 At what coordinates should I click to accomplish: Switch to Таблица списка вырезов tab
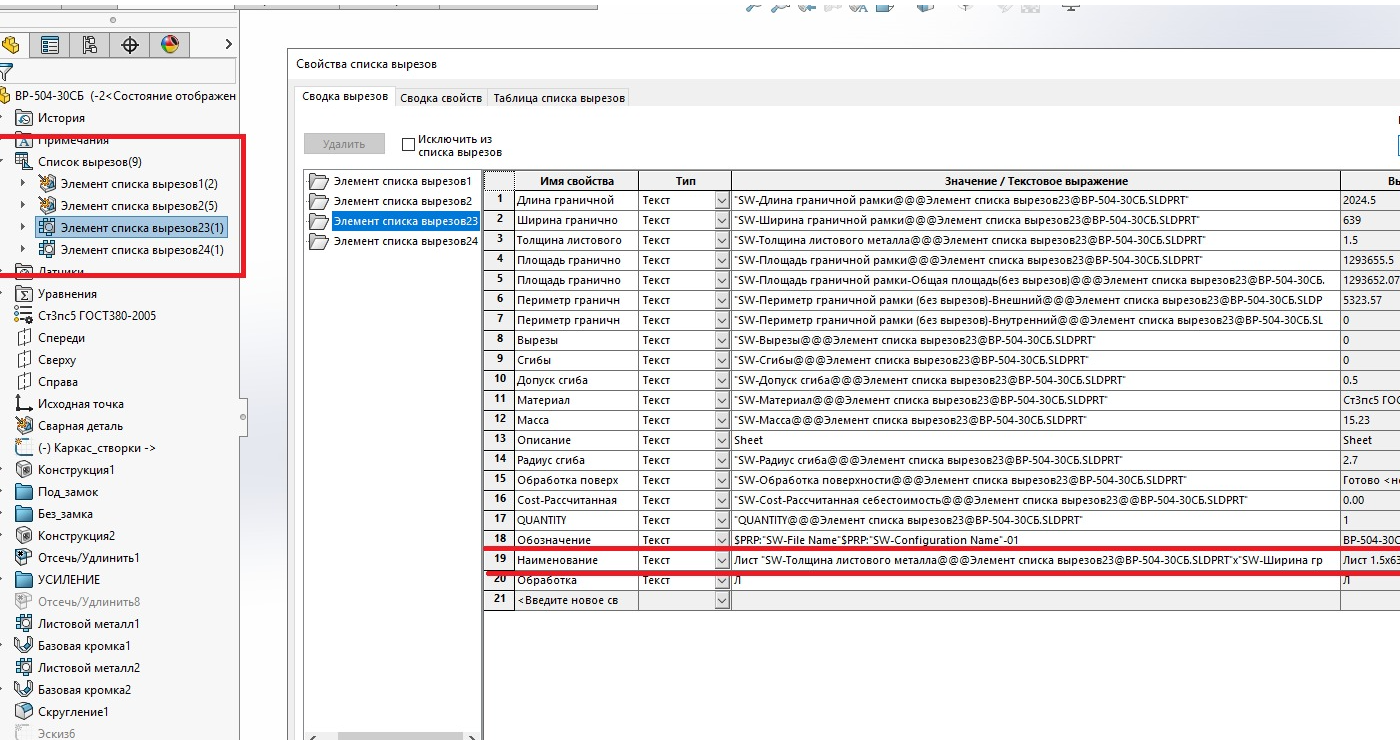(x=559, y=98)
